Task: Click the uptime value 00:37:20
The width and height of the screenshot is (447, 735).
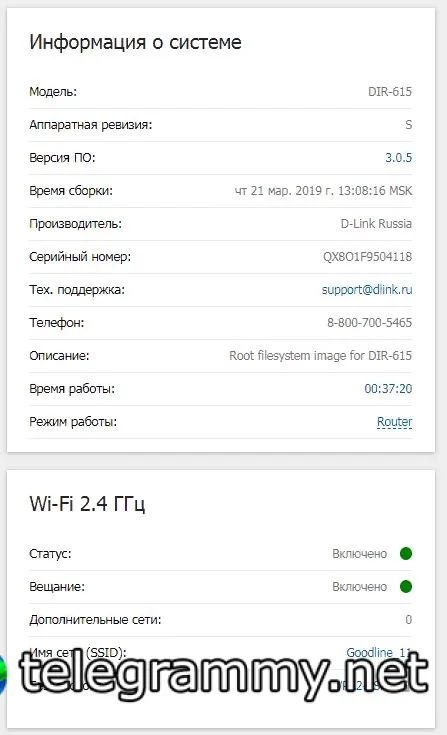Action: point(388,389)
